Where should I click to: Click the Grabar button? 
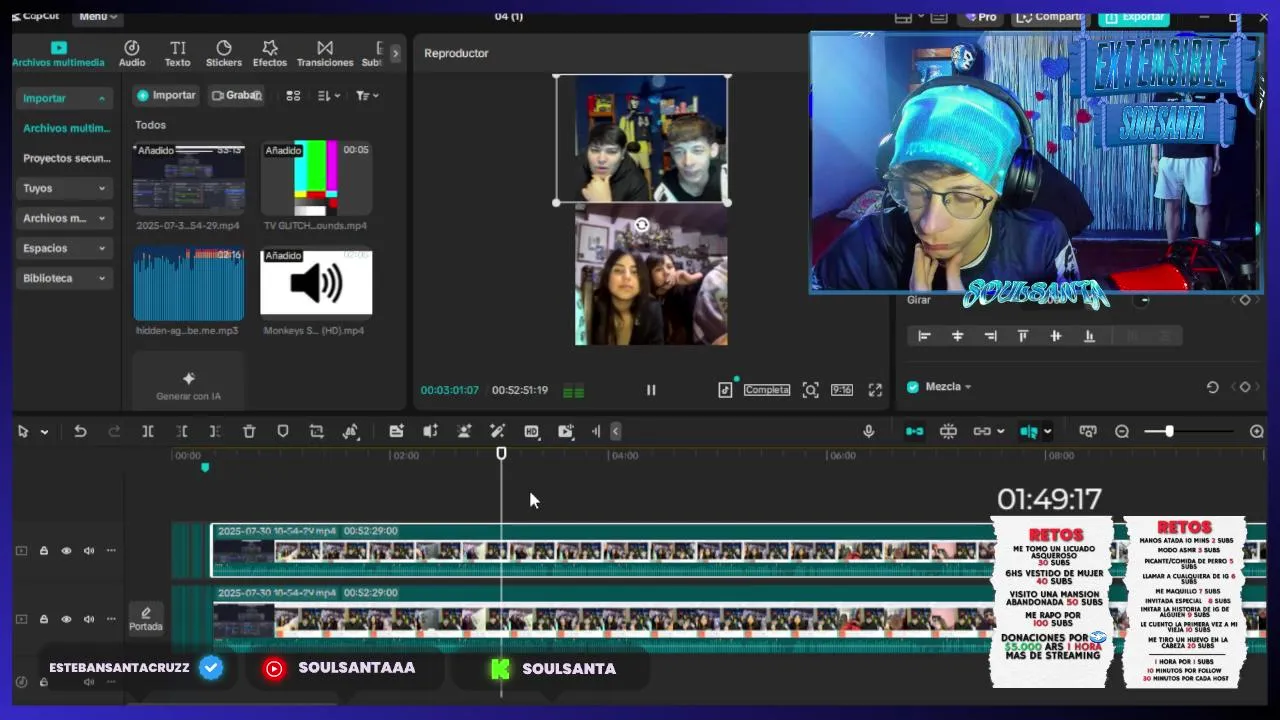coord(237,95)
